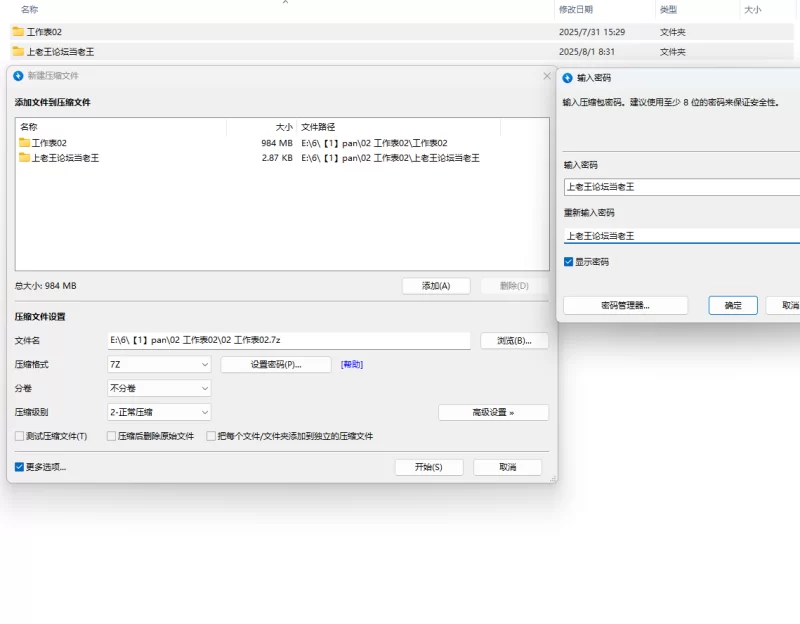Select 上老王论坛当老王 folder row in Explorer
The height and width of the screenshot is (624, 800).
click(x=402, y=52)
